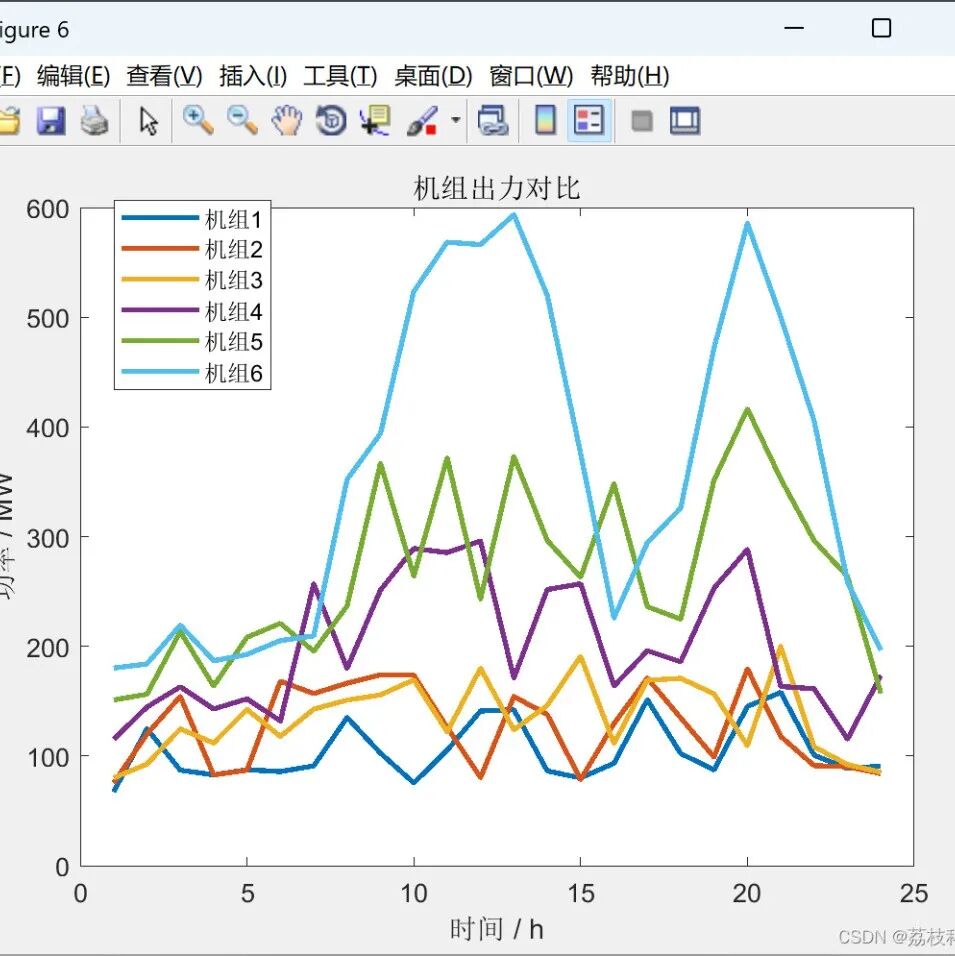Click the Hide Plot Tools icon
The width and height of the screenshot is (955, 956).
click(642, 121)
